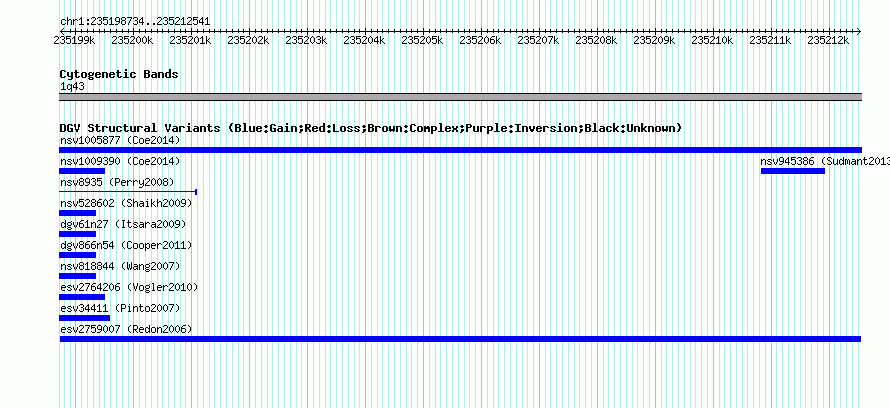Click the 1q43 band label
Screen dimensions: 890x408
[x=72, y=86]
